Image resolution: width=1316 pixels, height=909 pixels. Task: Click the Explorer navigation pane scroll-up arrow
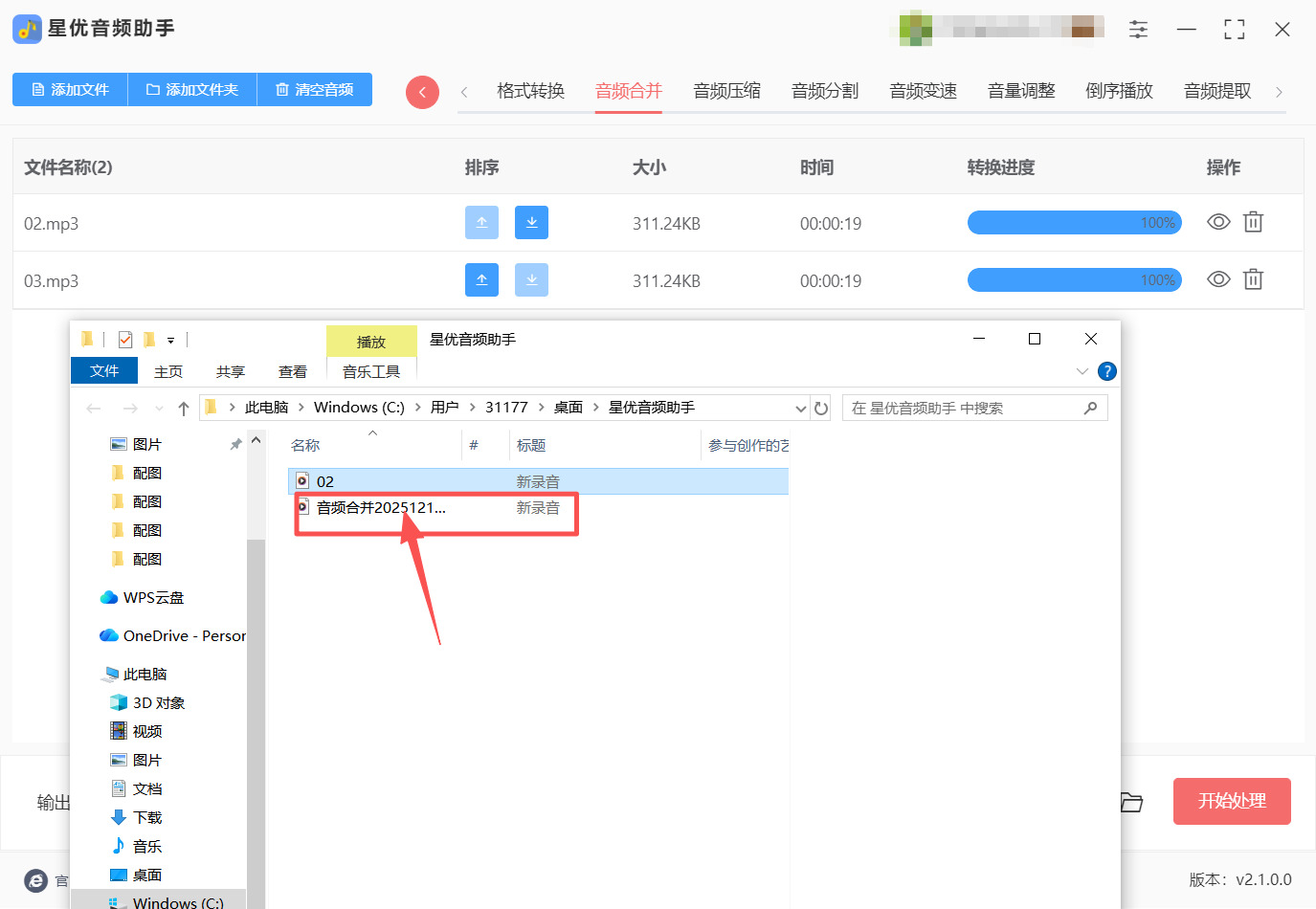pyautogui.click(x=256, y=441)
